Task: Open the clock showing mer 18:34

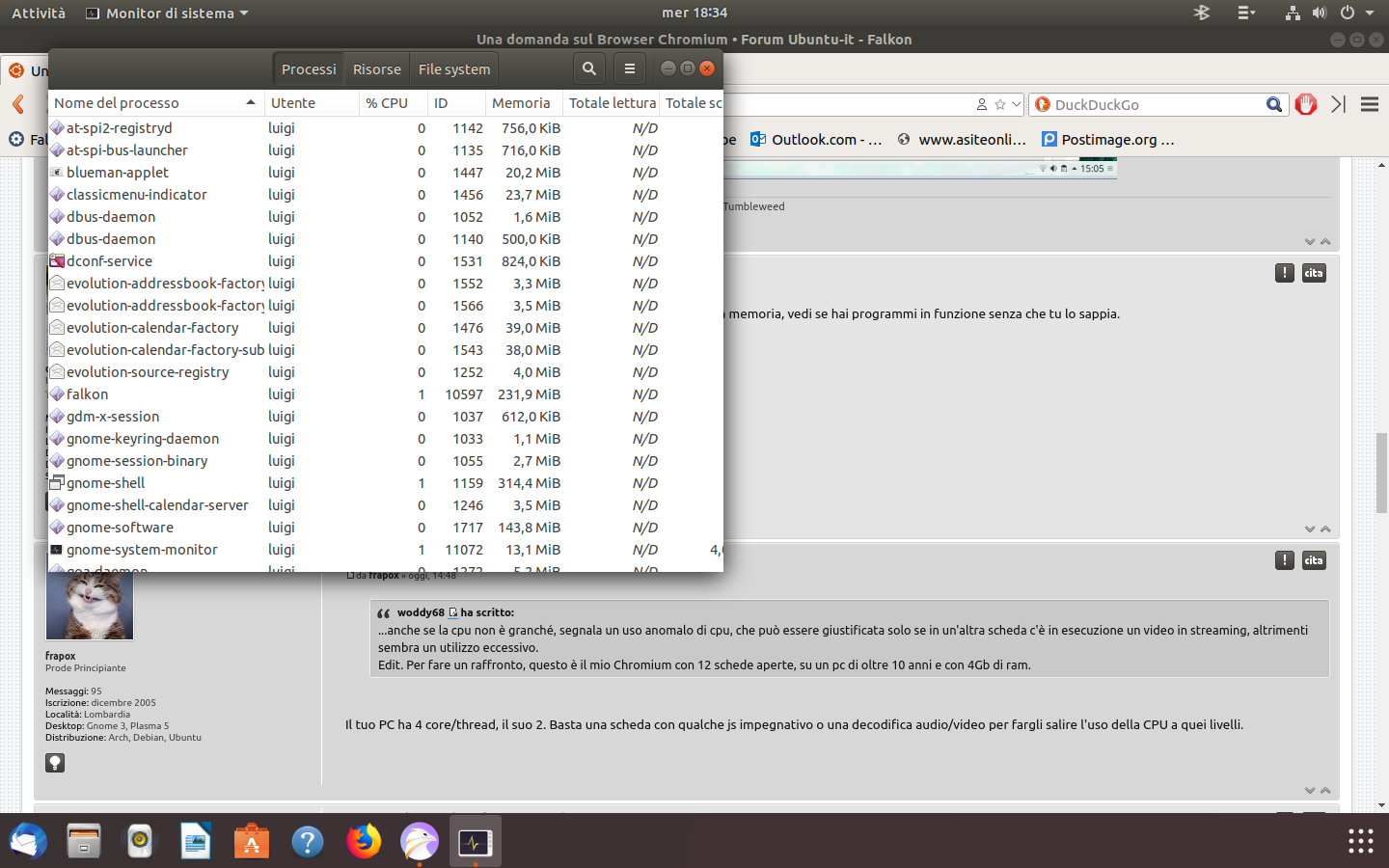Action: coord(694,14)
